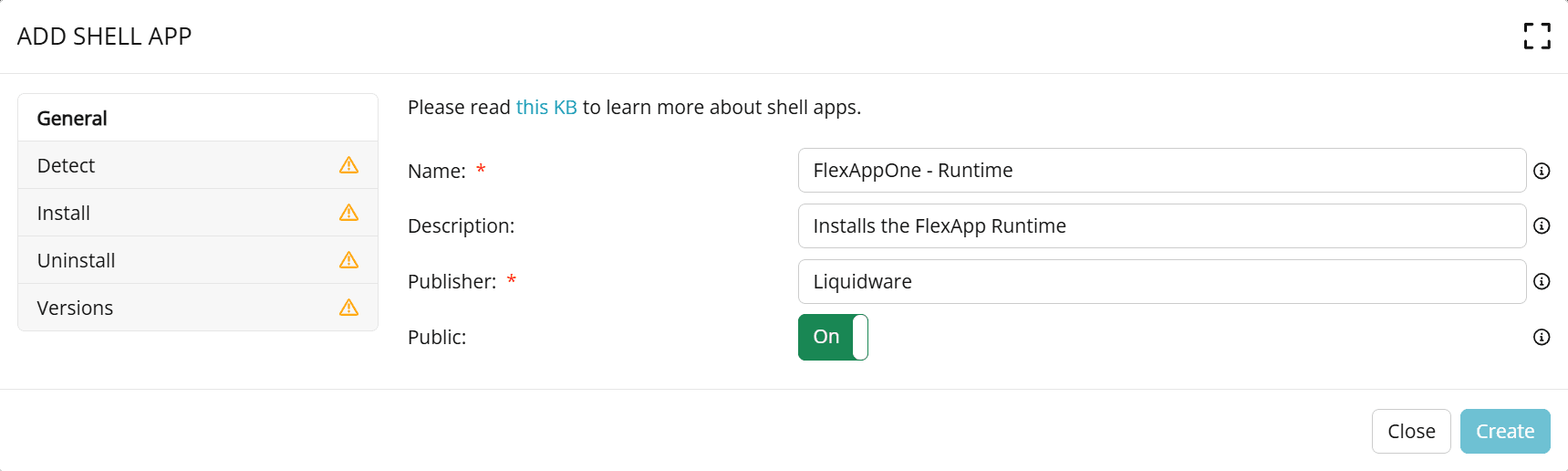
Task: Toggle the Public switch off
Action: point(832,338)
